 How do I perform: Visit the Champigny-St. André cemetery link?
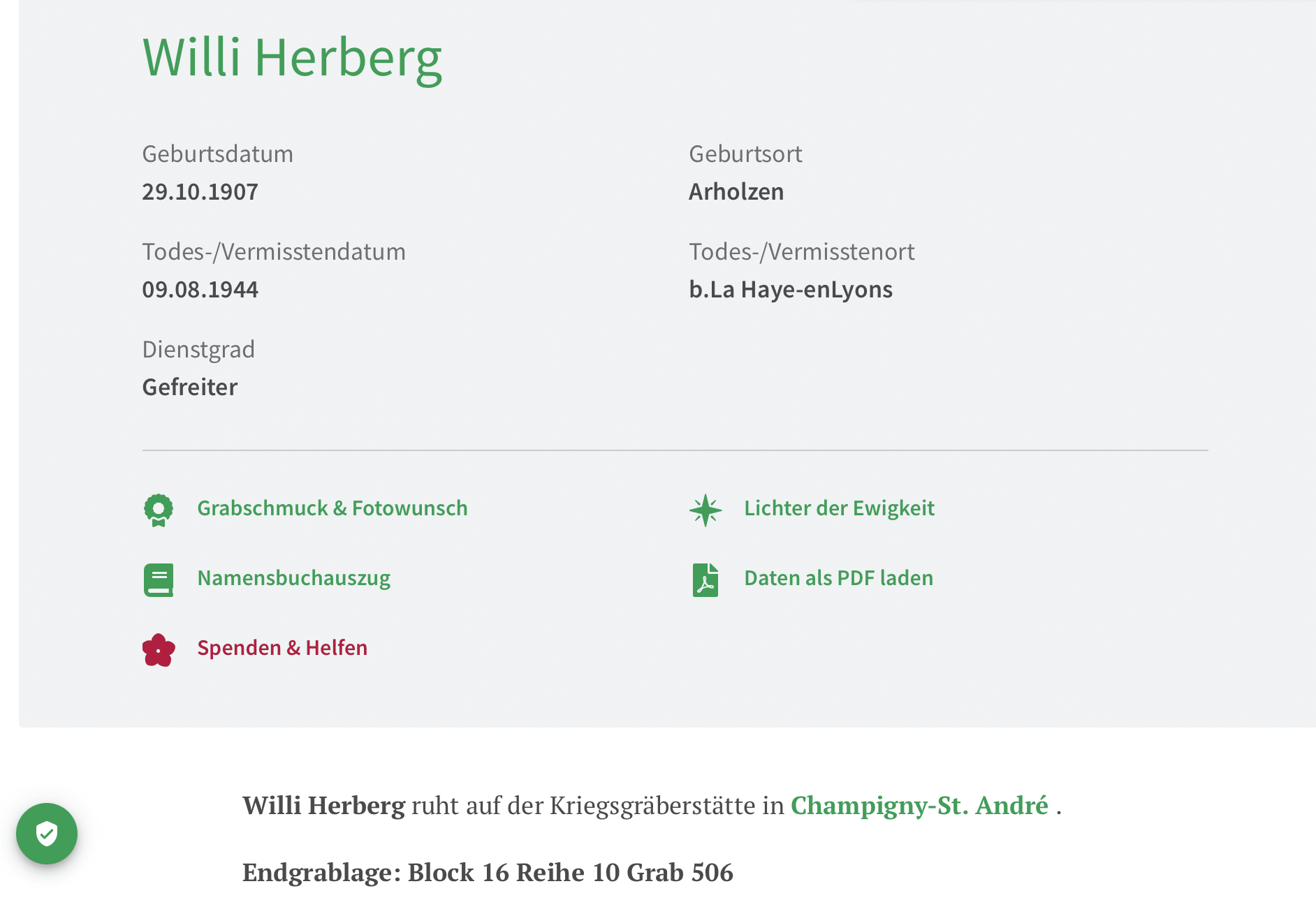[919, 805]
